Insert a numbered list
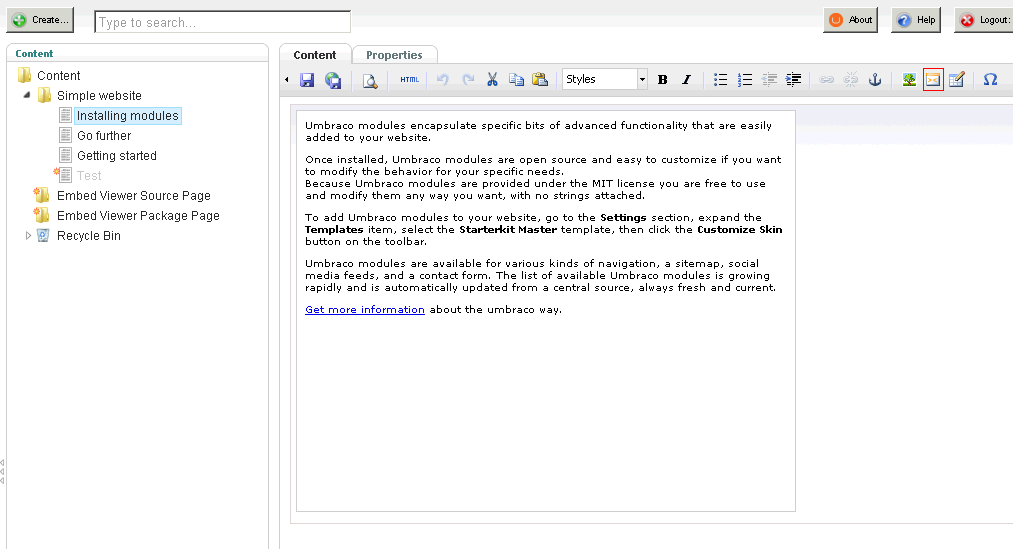Viewport: 1013px width, 549px height. (x=745, y=79)
